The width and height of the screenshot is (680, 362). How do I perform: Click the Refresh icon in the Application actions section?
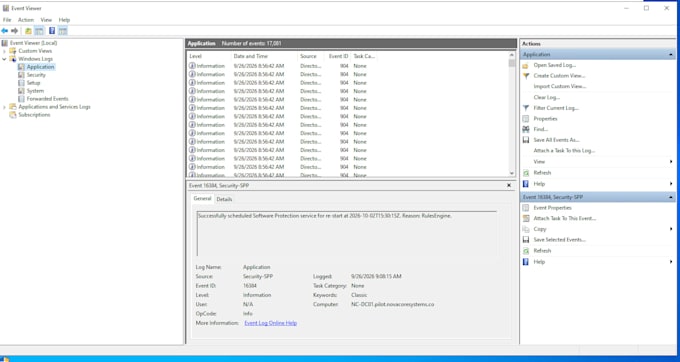click(x=526, y=173)
